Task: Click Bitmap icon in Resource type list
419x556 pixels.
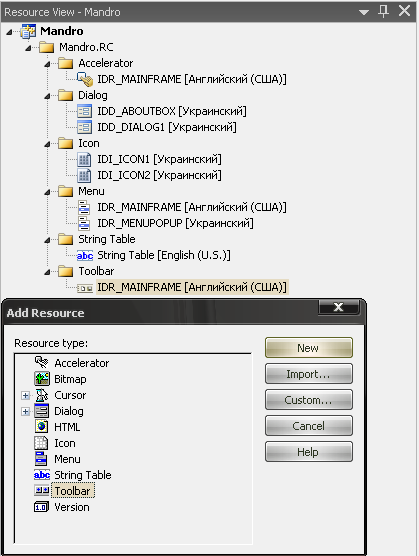Action: coord(42,379)
